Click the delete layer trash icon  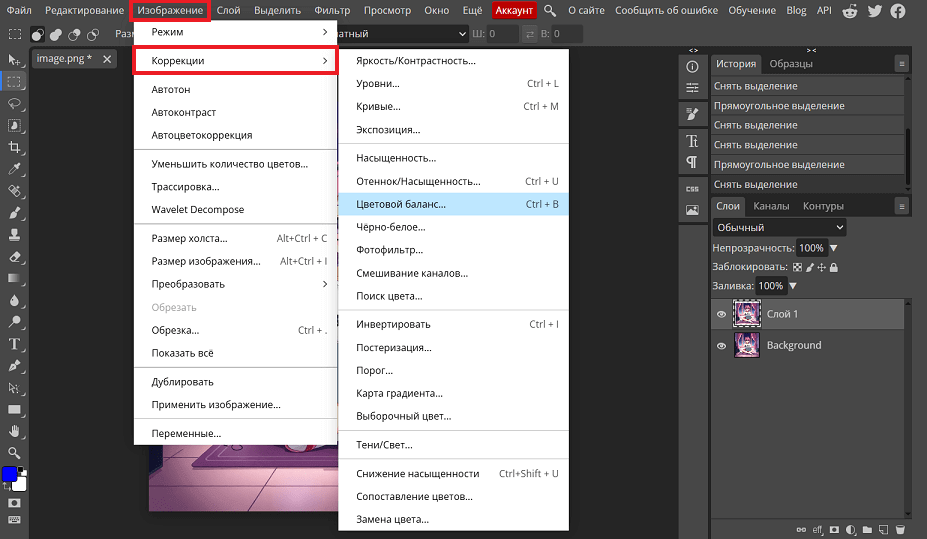tap(900, 529)
